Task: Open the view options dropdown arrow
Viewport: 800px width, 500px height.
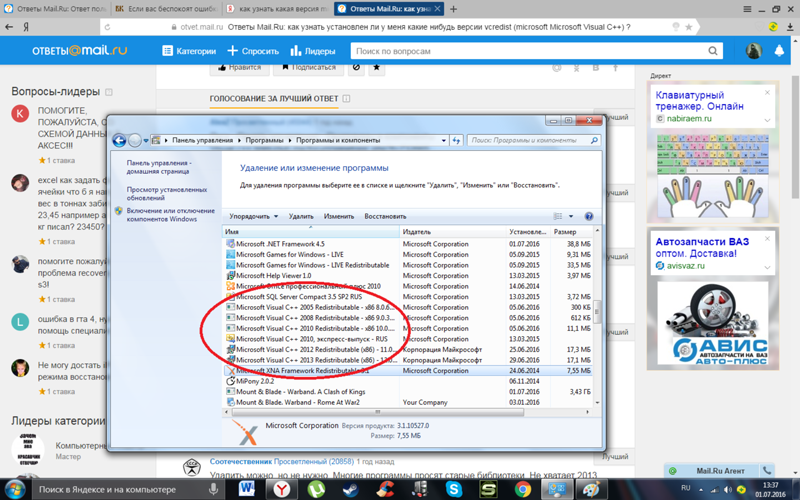Action: (571, 216)
